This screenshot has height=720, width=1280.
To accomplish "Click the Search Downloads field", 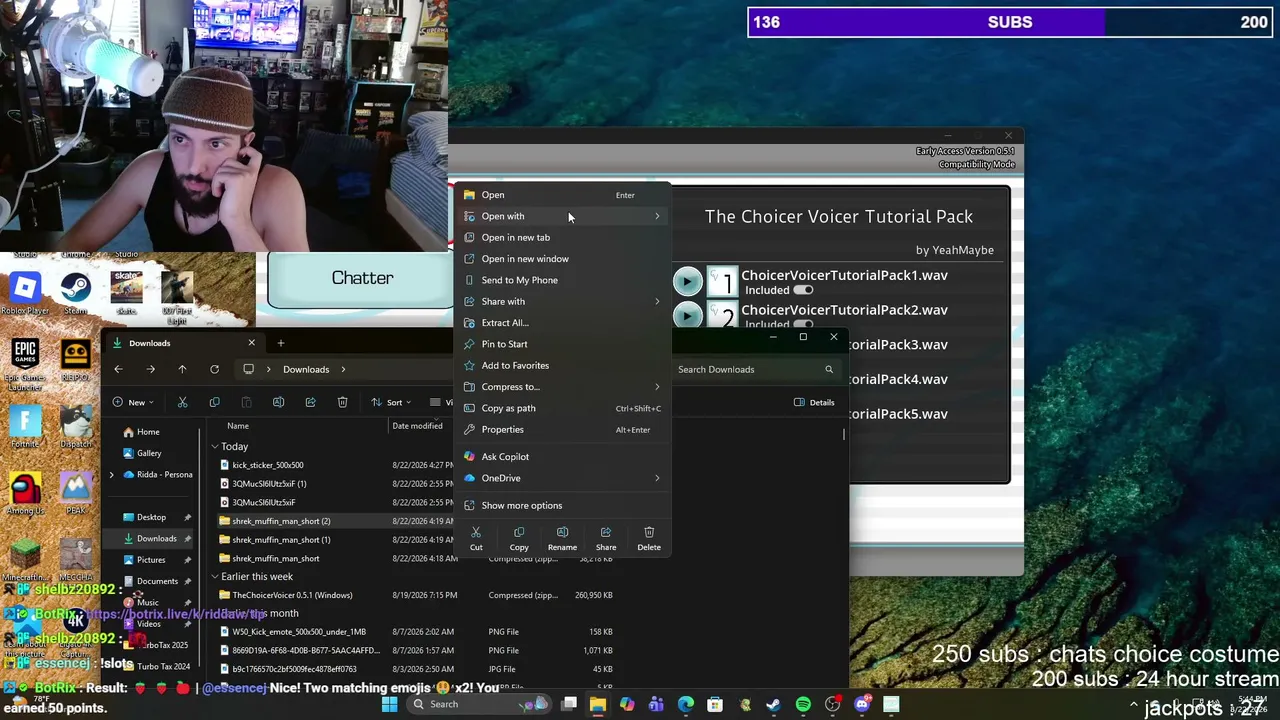I will [755, 369].
